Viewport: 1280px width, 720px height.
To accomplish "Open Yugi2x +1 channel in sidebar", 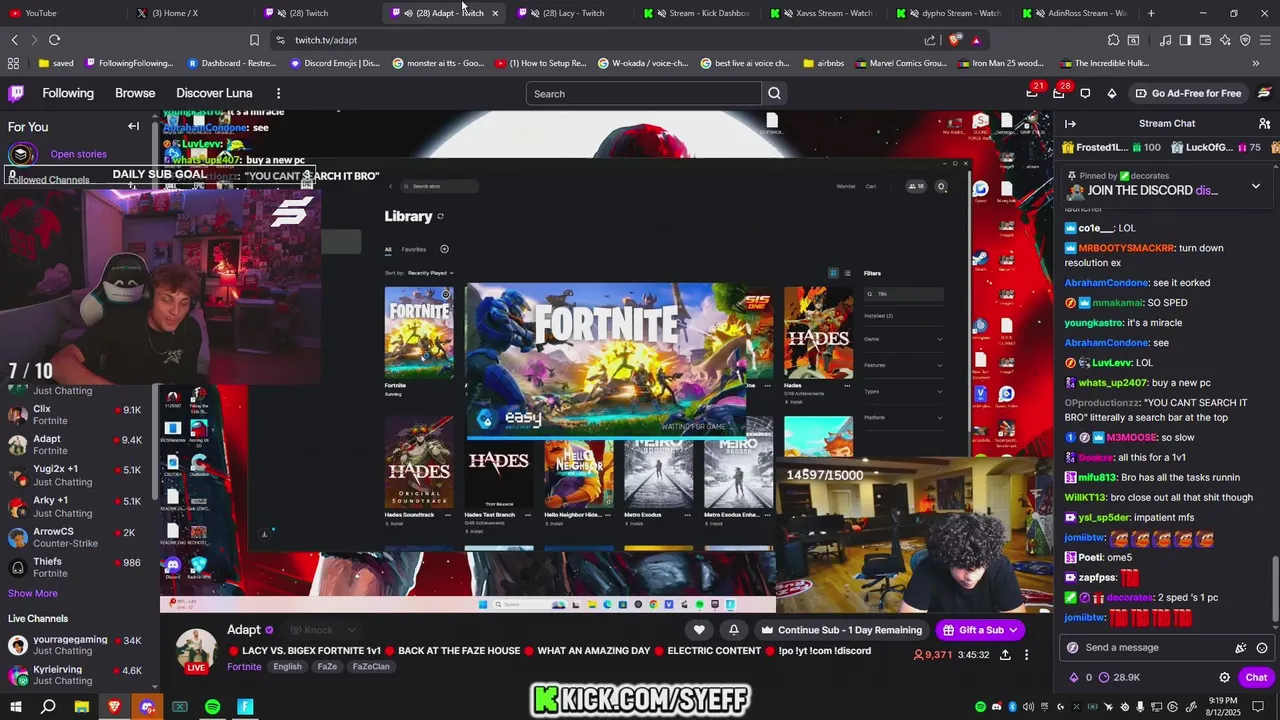I will coord(76,475).
